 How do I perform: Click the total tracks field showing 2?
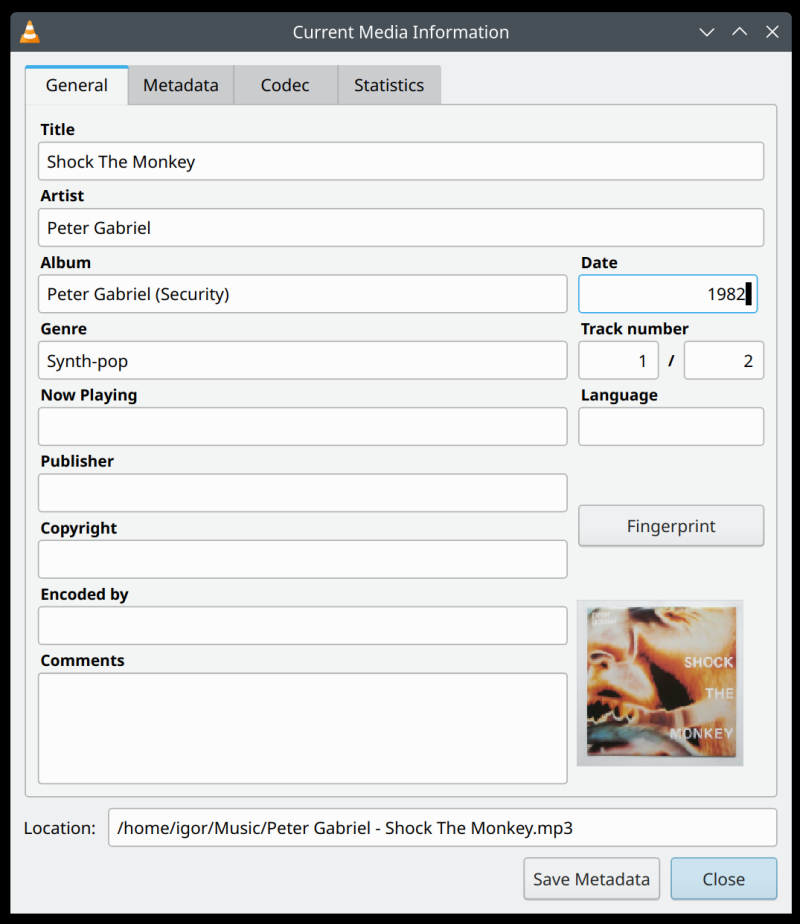pos(723,360)
